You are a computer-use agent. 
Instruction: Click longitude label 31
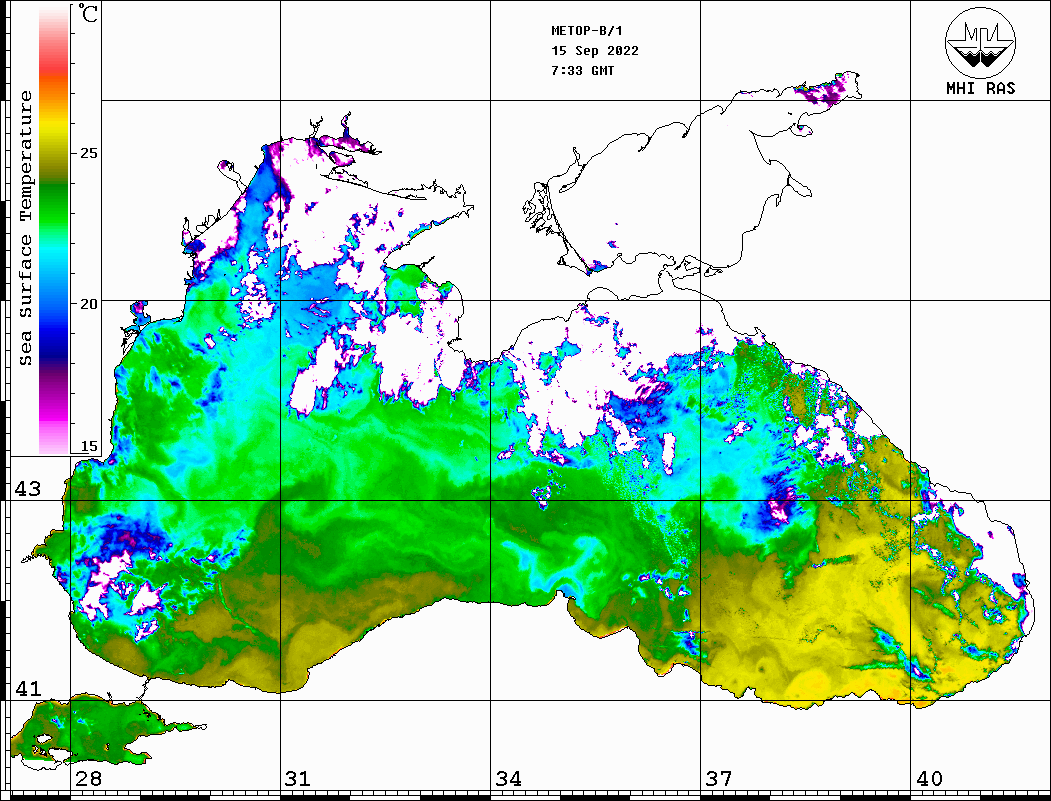point(298,779)
